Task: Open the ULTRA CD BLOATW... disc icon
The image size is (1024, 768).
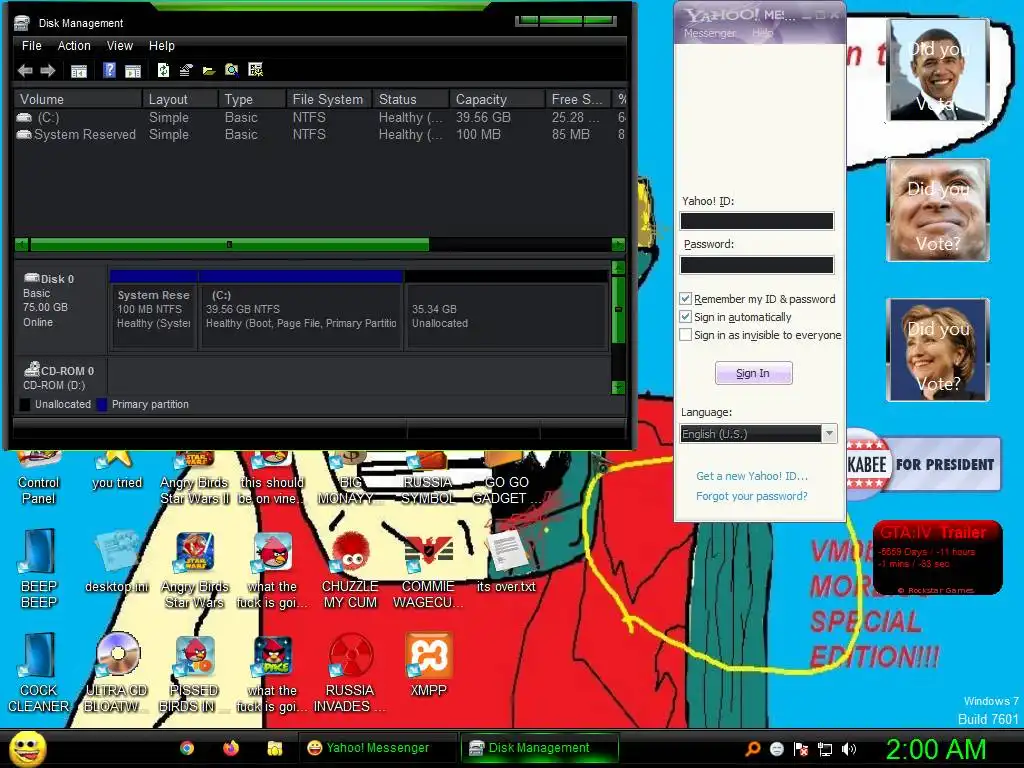Action: pyautogui.click(x=117, y=673)
